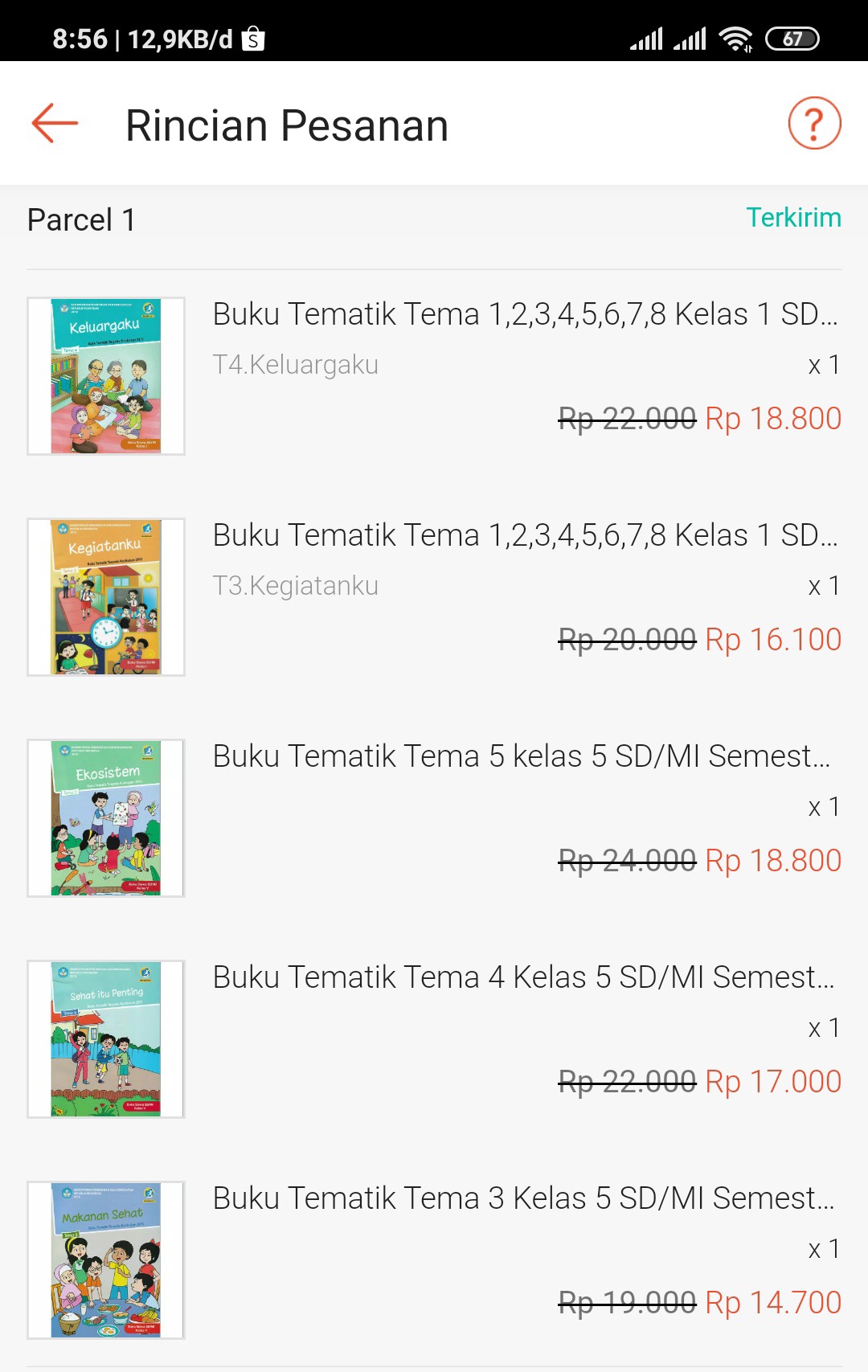Tap the Wi-Fi status icon
Screen dimensions: 868x1372
(x=735, y=39)
